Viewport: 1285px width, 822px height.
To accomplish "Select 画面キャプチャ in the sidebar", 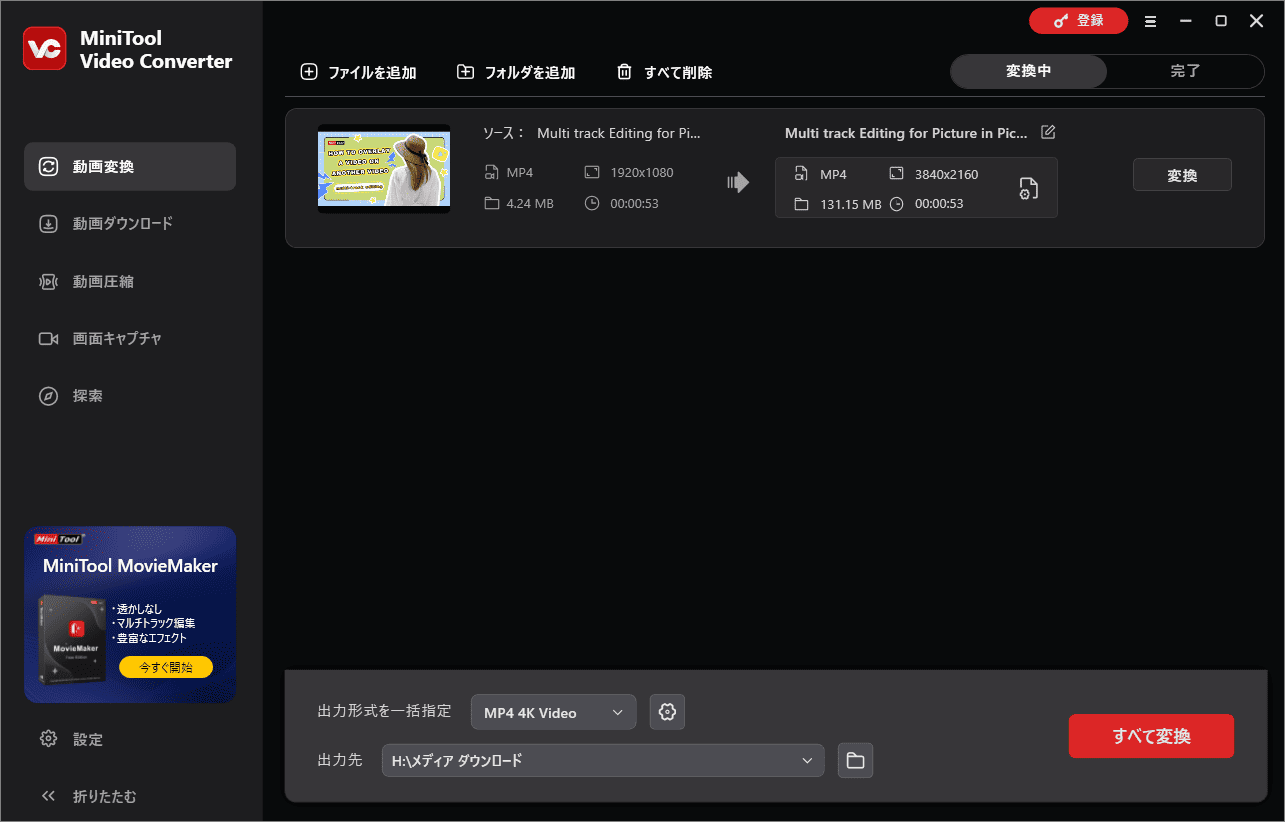I will [130, 339].
